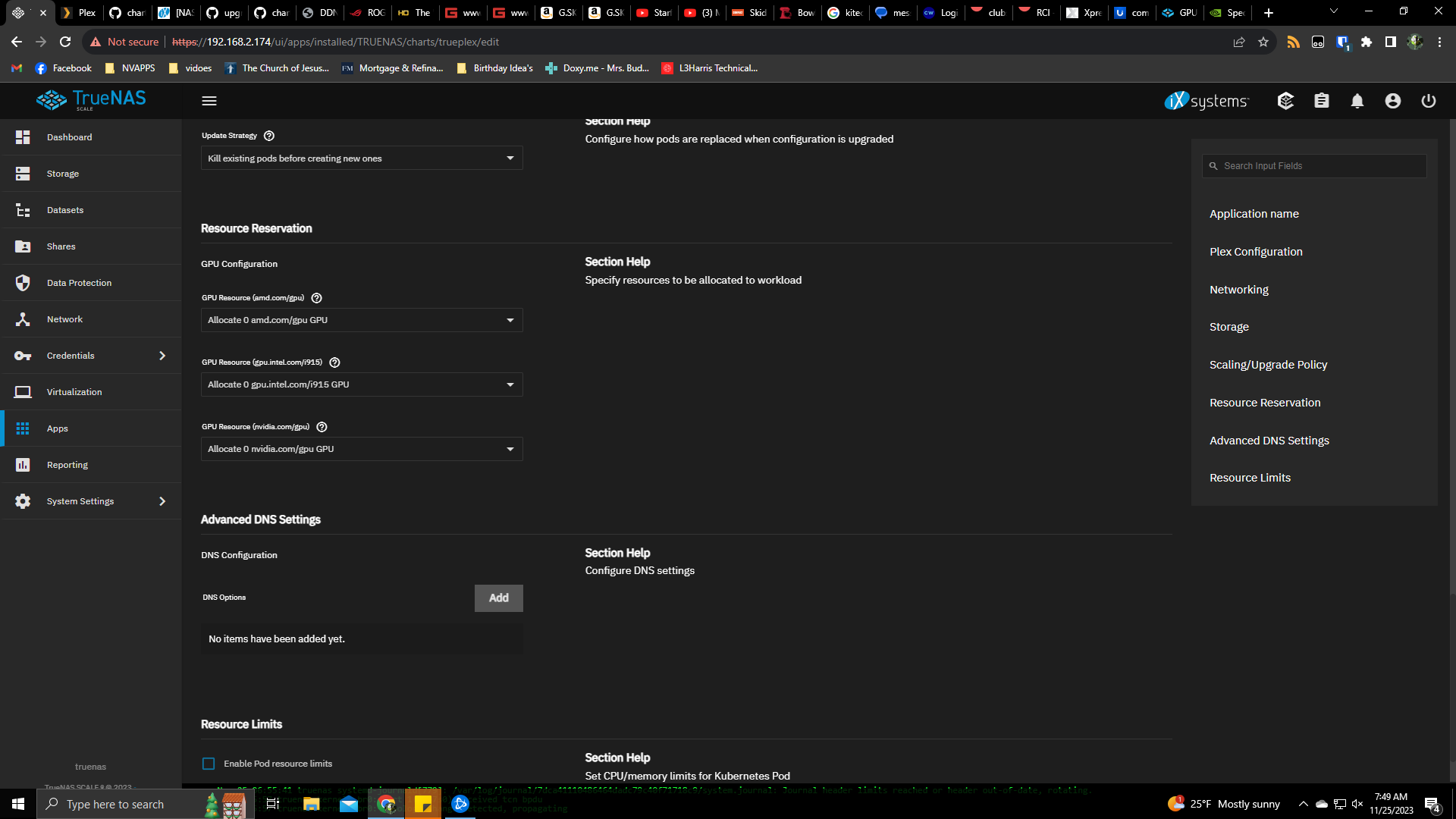Toggle the sidebar with hamburger menu icon
Screen dimensions: 1456x819
click(209, 101)
